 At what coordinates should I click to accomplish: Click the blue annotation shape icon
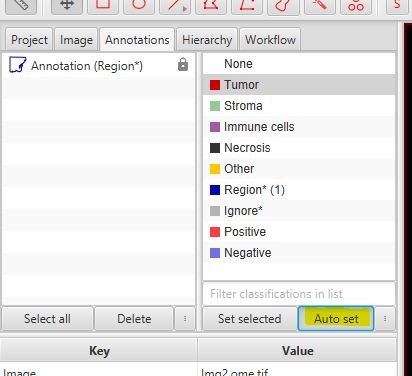pyautogui.click(x=17, y=65)
